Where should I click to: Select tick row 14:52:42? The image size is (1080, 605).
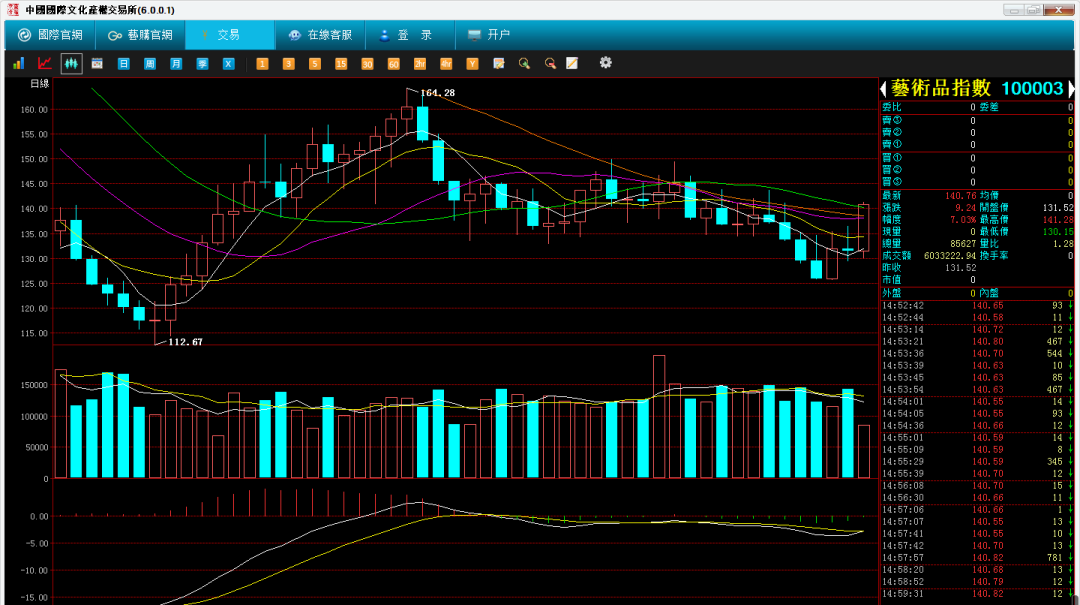tap(977, 306)
